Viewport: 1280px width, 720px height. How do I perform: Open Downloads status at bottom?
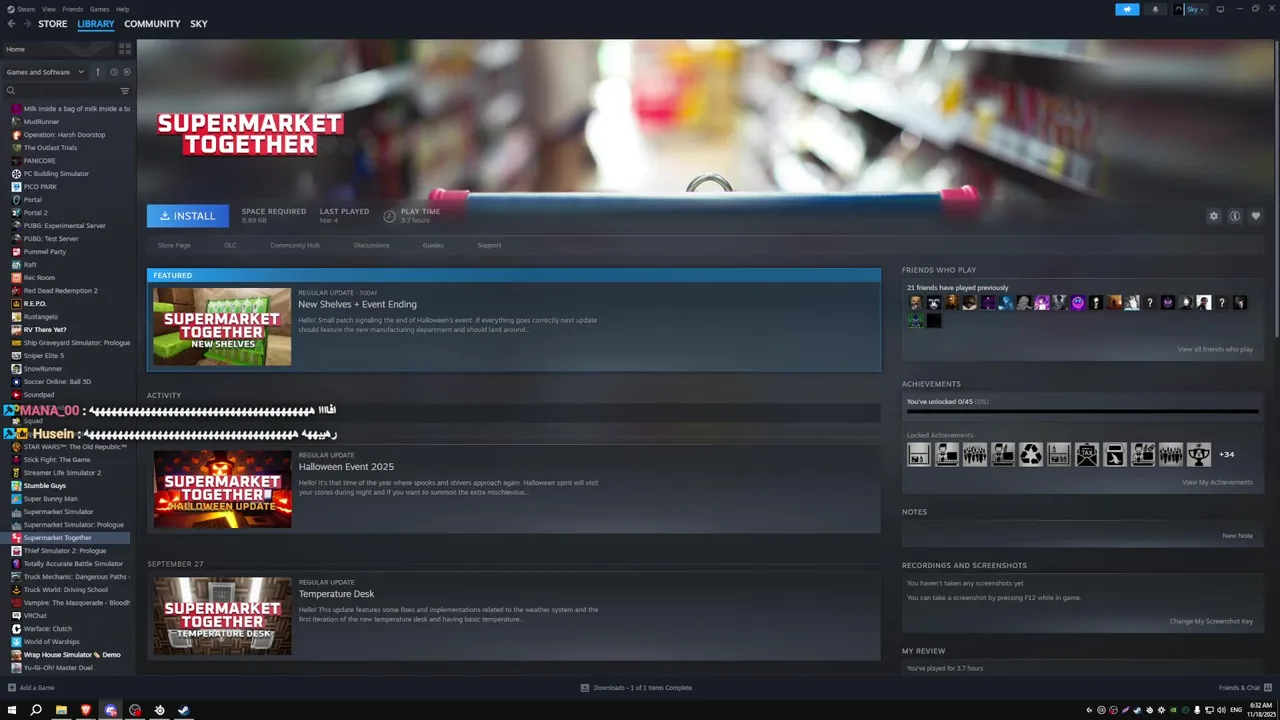pyautogui.click(x=637, y=688)
